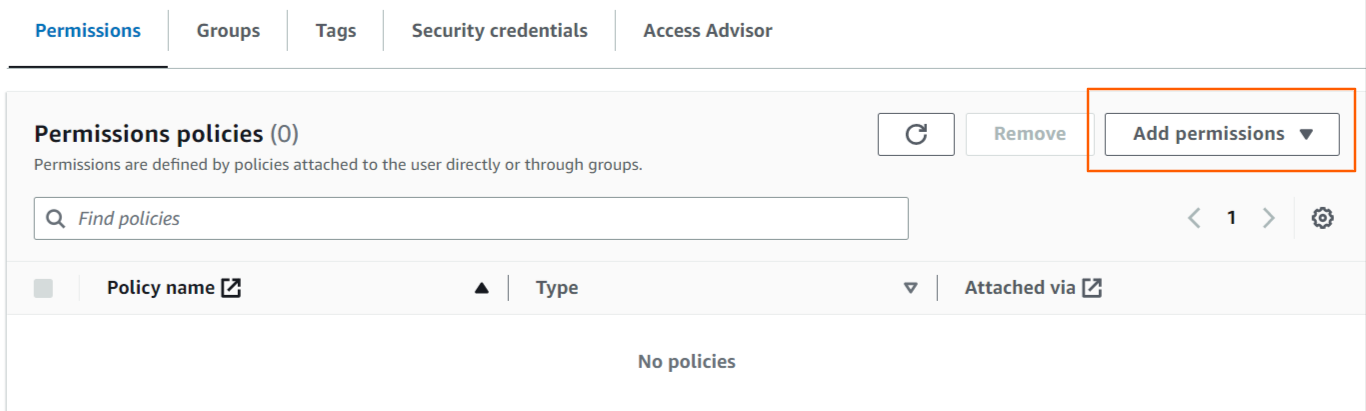This screenshot has height=411, width=1366.
Task: Toggle the select-all policies checkbox
Action: [43, 288]
